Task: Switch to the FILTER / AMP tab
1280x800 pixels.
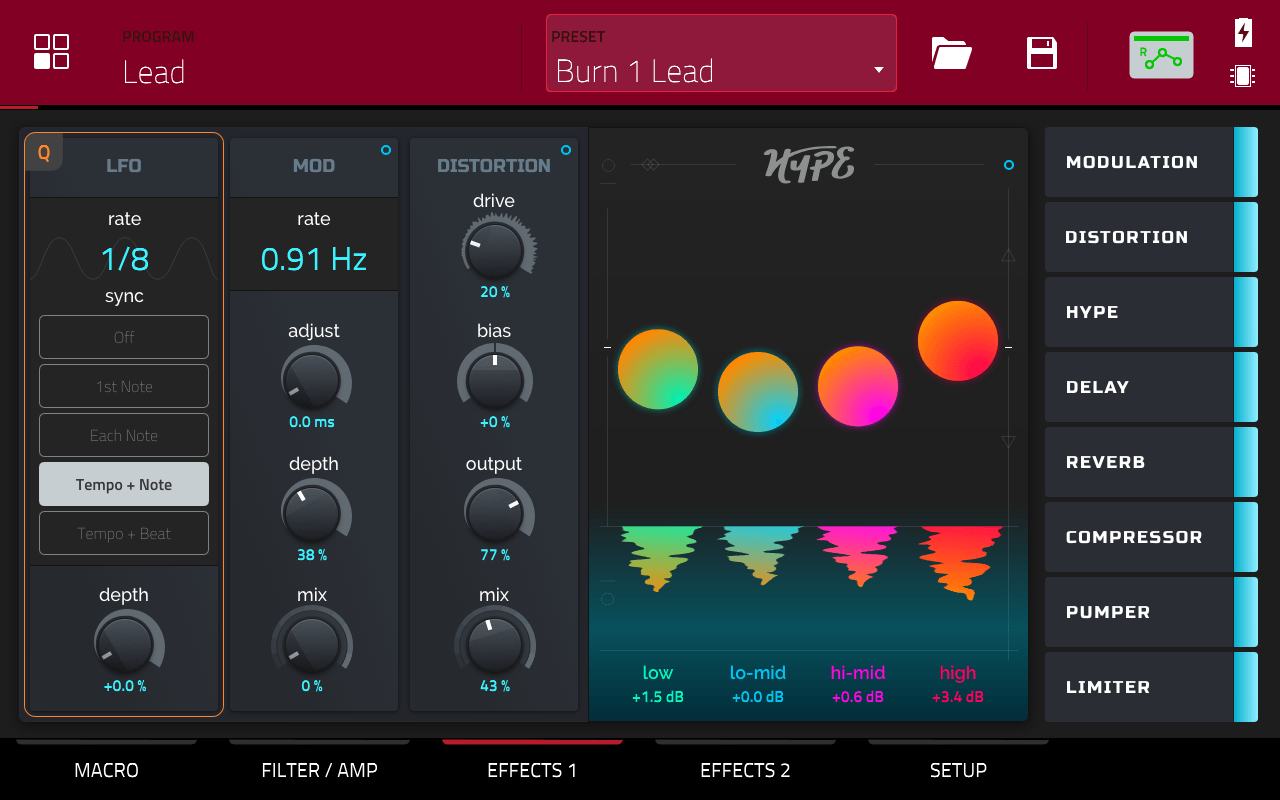Action: pos(319,770)
